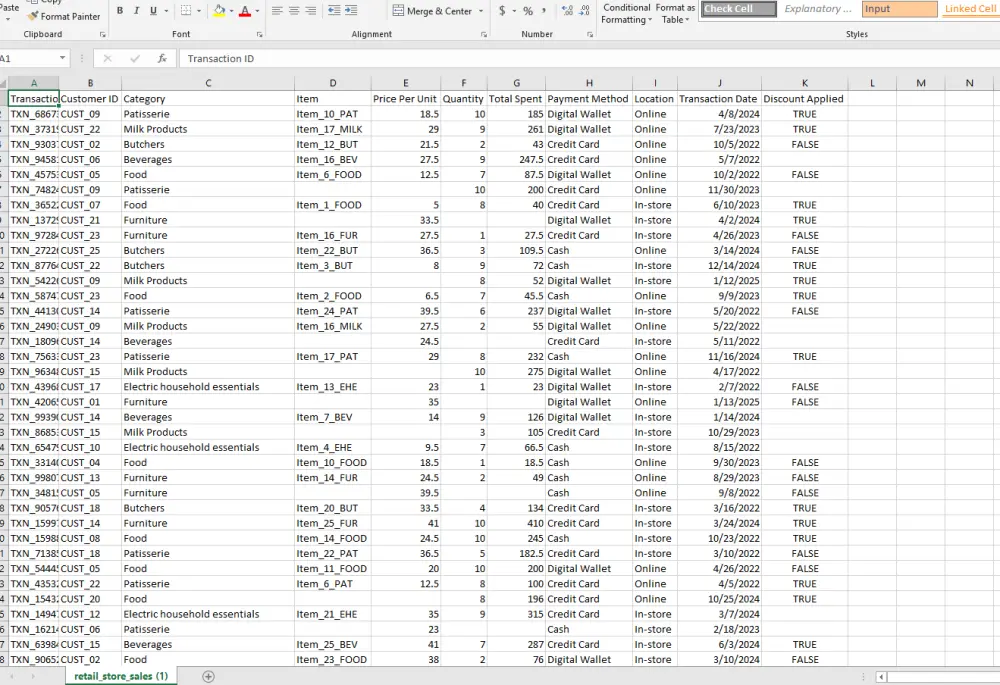1000x685 pixels.
Task: Apply Linked Cell style
Action: (x=971, y=9)
